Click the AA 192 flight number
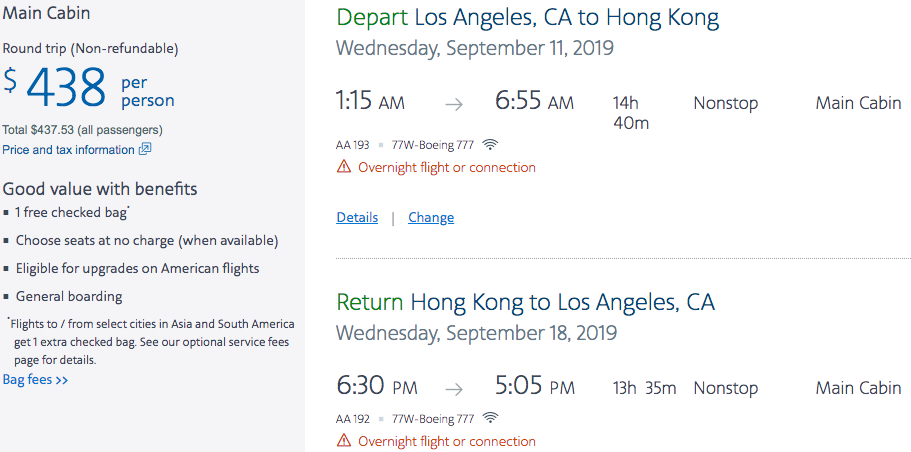The height and width of the screenshot is (452, 911). click(x=353, y=418)
